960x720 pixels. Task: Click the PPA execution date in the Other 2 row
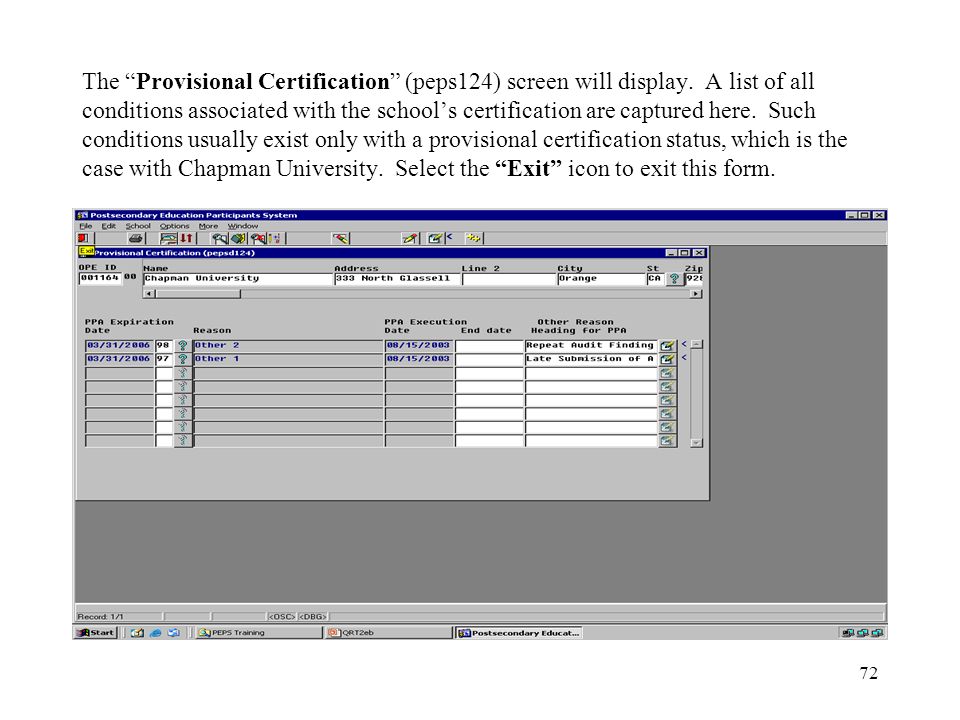(x=419, y=346)
